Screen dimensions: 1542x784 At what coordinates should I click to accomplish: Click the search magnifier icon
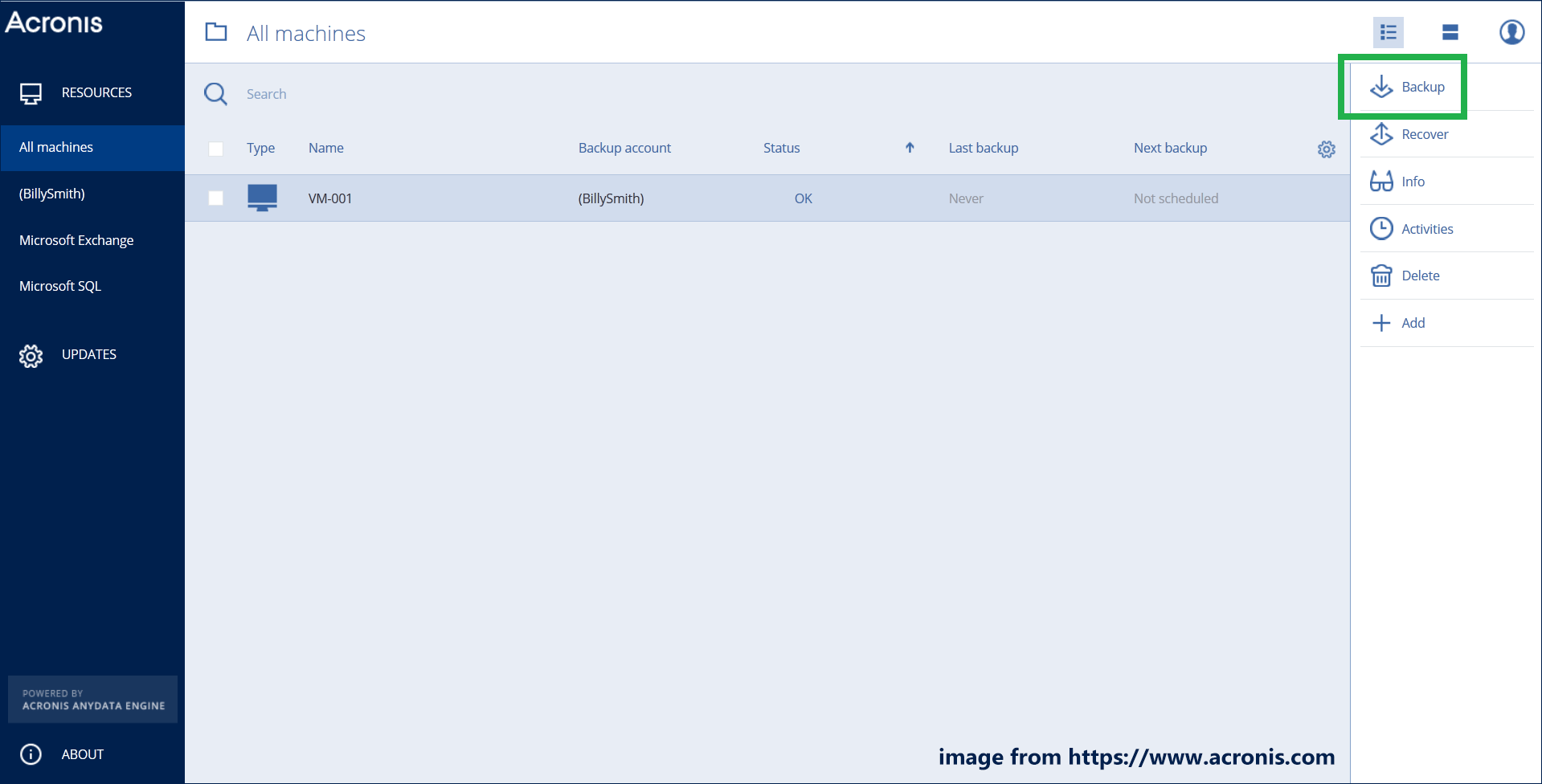coord(215,94)
